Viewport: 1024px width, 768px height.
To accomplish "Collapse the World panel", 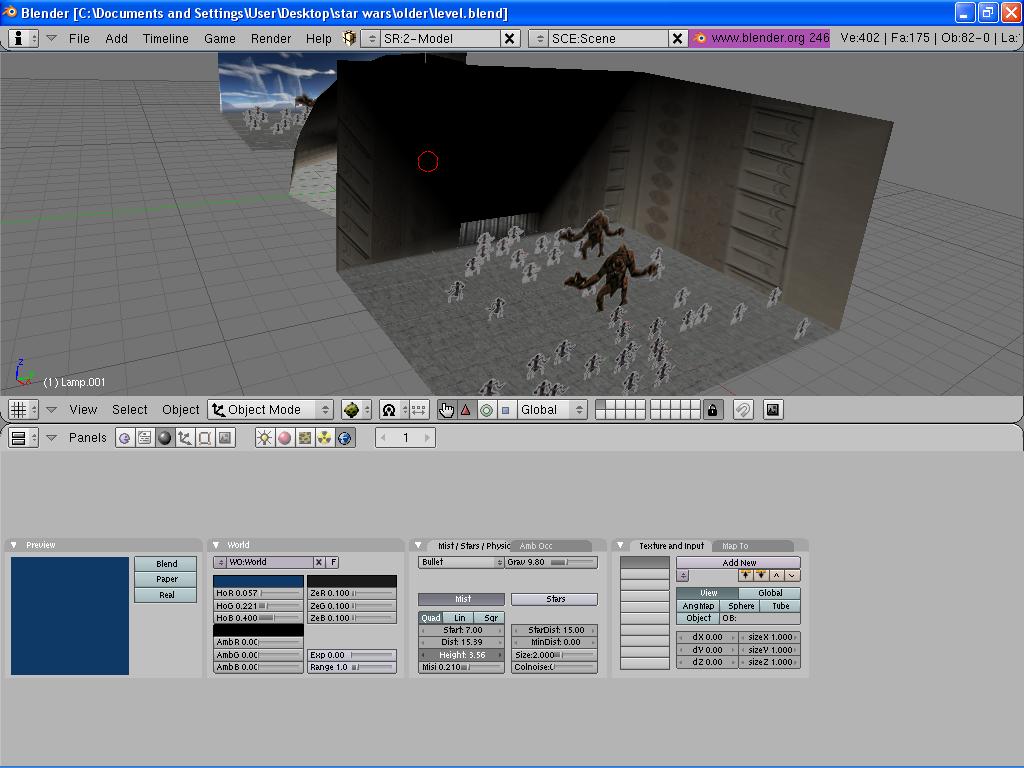I will pos(216,545).
